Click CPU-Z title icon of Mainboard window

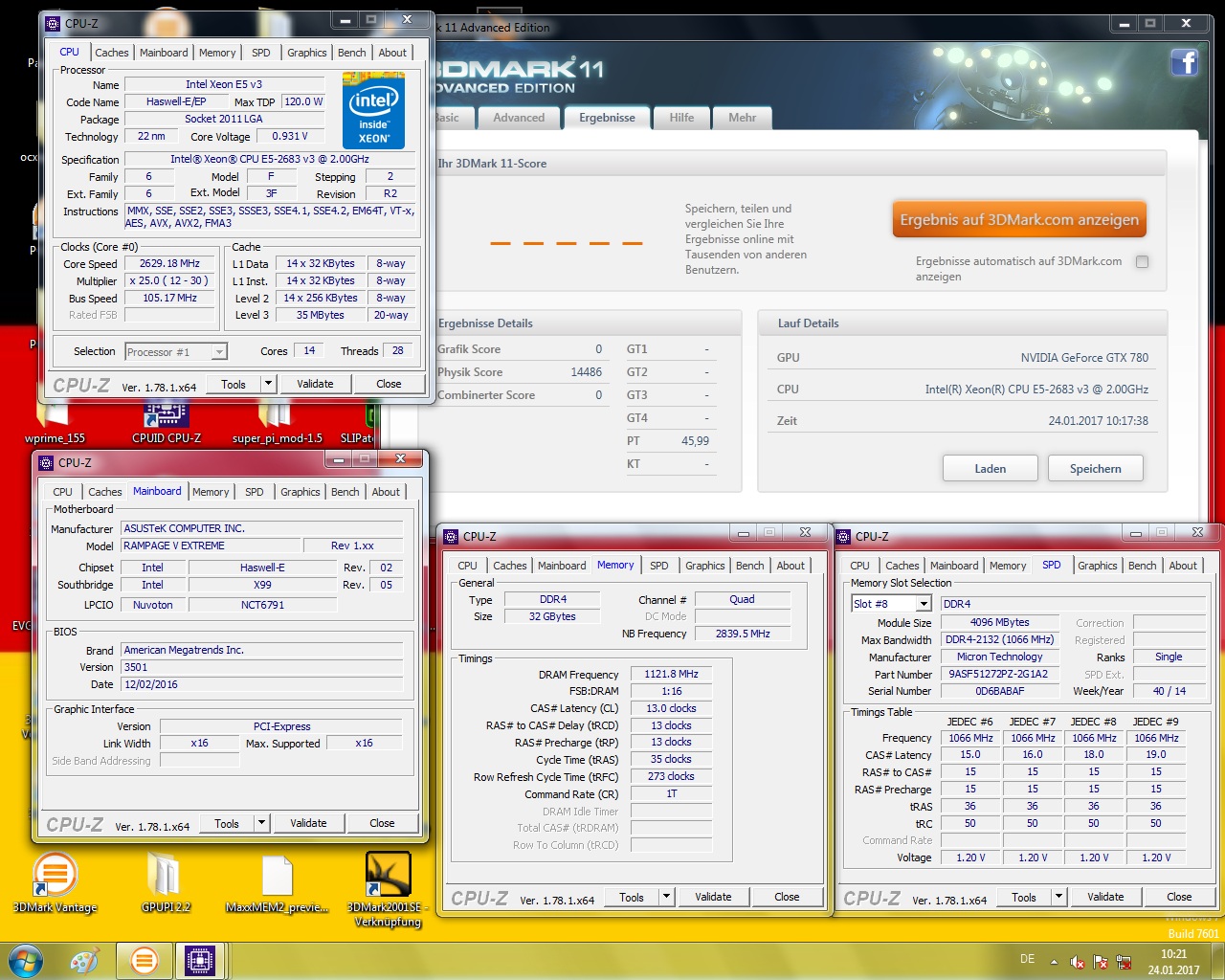point(46,463)
